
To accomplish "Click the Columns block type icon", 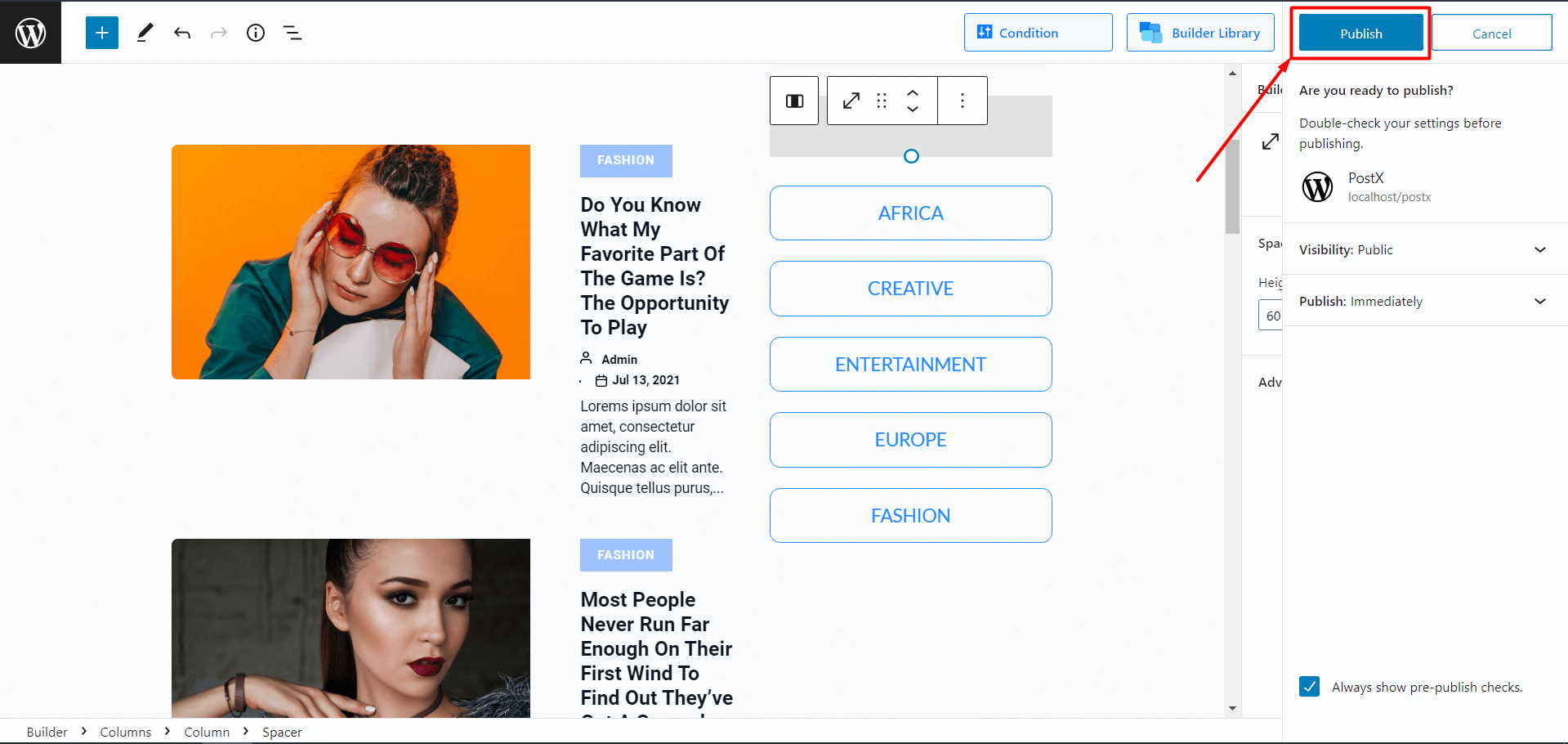I will (x=794, y=101).
